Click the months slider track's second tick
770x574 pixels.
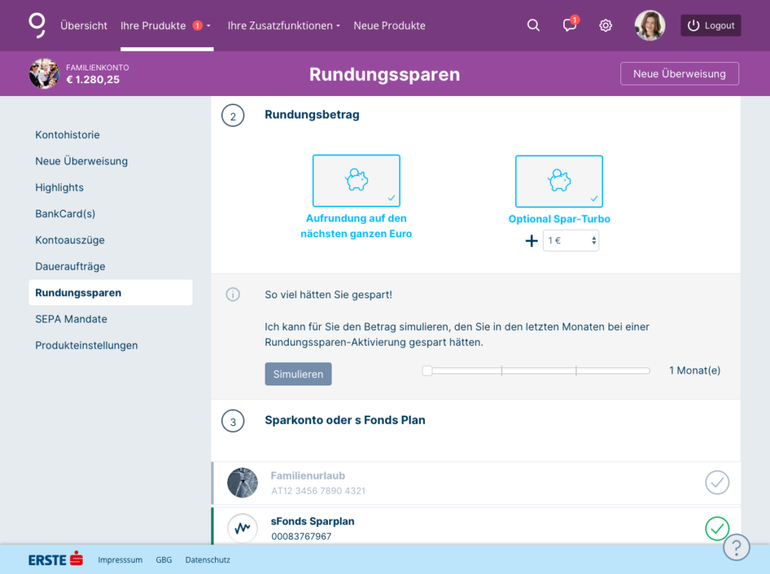coord(576,371)
